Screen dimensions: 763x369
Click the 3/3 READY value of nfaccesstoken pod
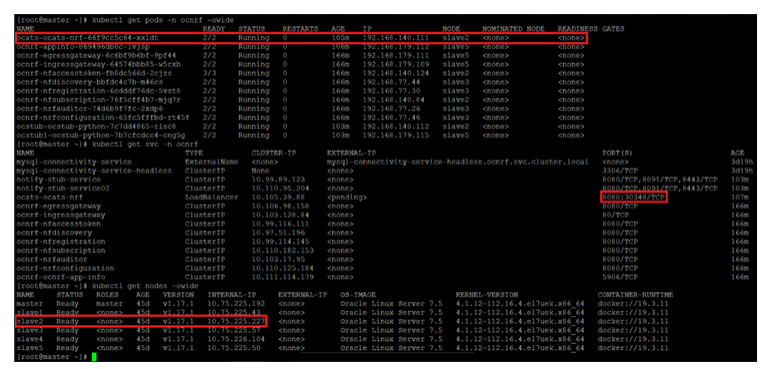pos(210,73)
